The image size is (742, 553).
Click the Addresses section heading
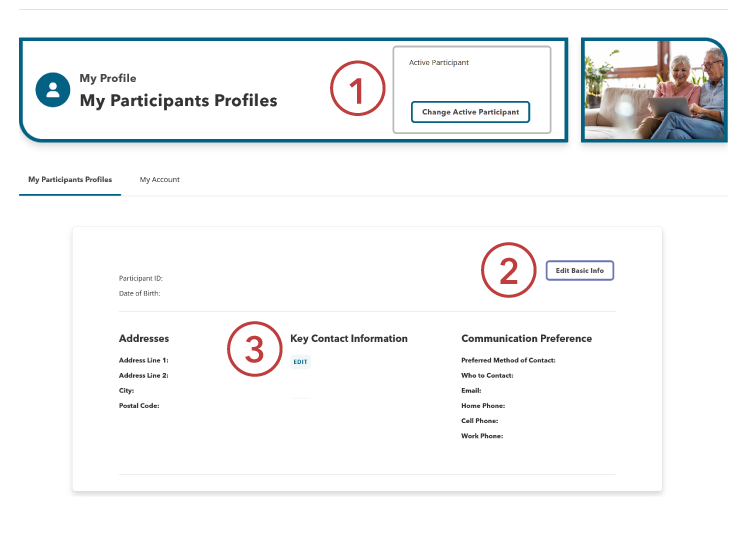(x=144, y=339)
